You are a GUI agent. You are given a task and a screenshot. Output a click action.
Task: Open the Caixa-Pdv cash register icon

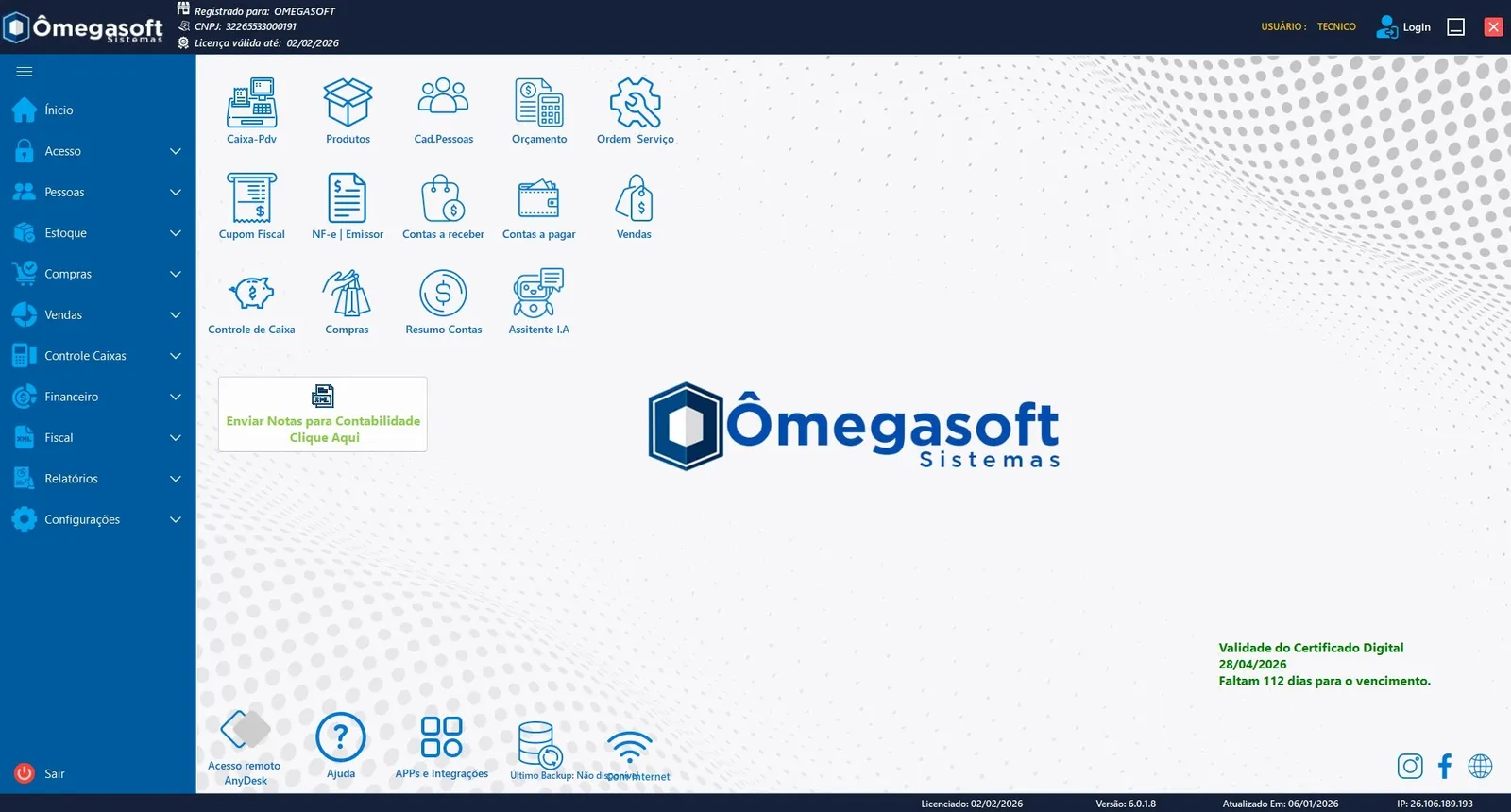coord(251,102)
